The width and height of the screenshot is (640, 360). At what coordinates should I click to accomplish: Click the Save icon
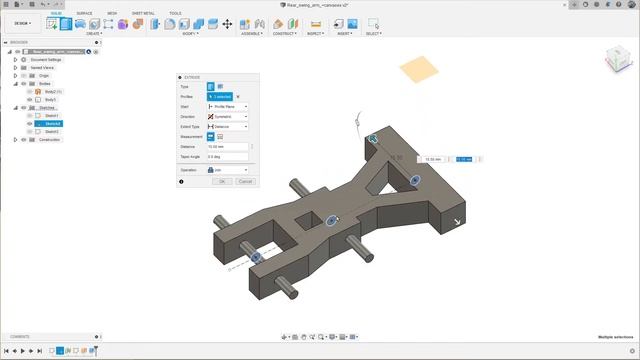(32, 4)
